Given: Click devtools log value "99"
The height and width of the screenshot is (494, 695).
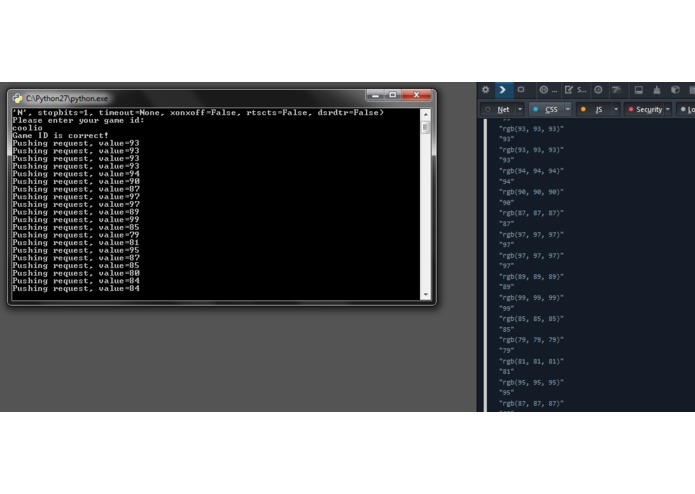Looking at the screenshot, I should click(x=506, y=308).
